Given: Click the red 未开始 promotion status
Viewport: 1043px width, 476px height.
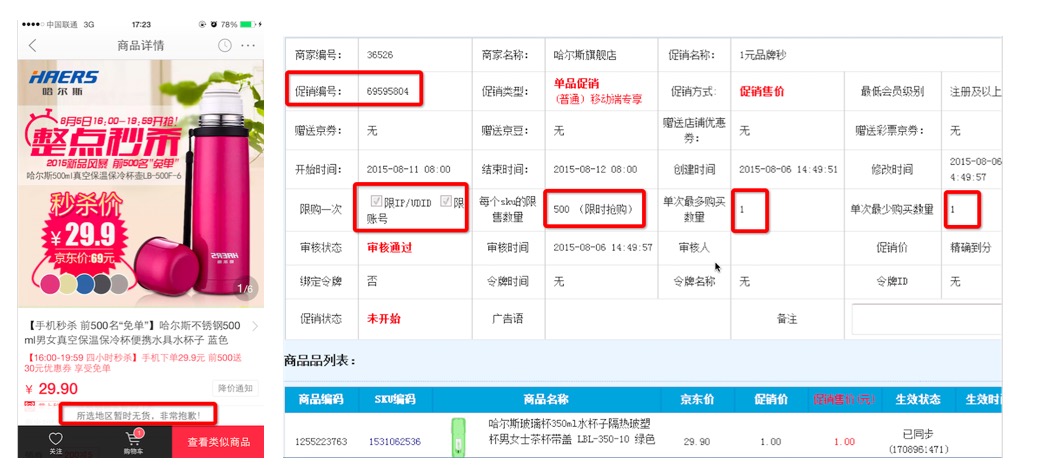Looking at the screenshot, I should 384,318.
